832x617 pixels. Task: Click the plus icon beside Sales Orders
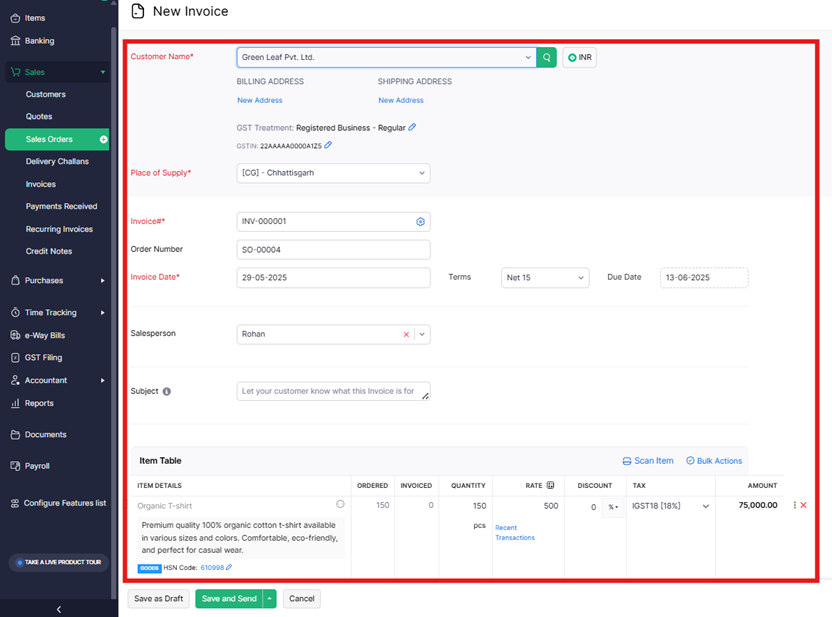[103, 139]
